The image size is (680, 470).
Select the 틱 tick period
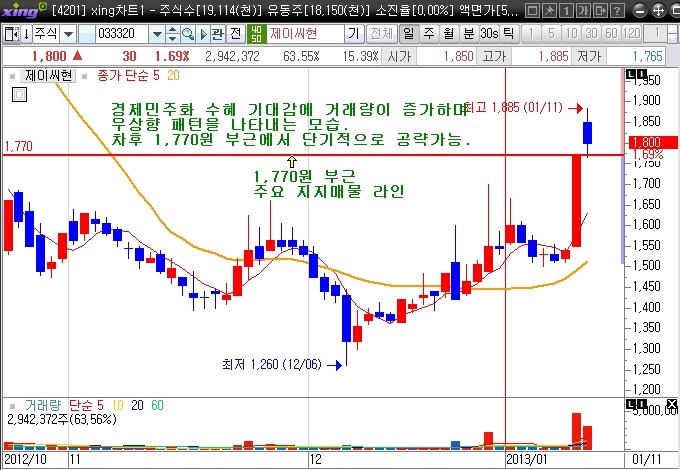[x=508, y=34]
